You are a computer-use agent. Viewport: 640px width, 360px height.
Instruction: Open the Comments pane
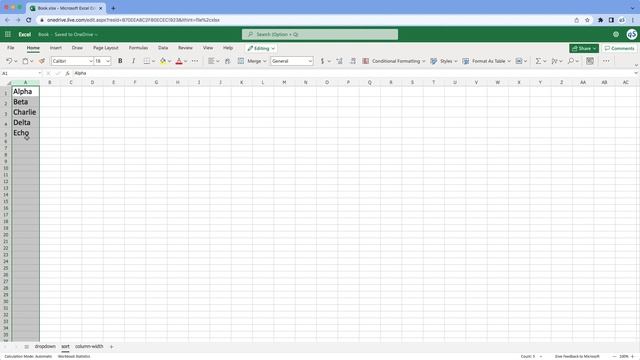tap(619, 48)
